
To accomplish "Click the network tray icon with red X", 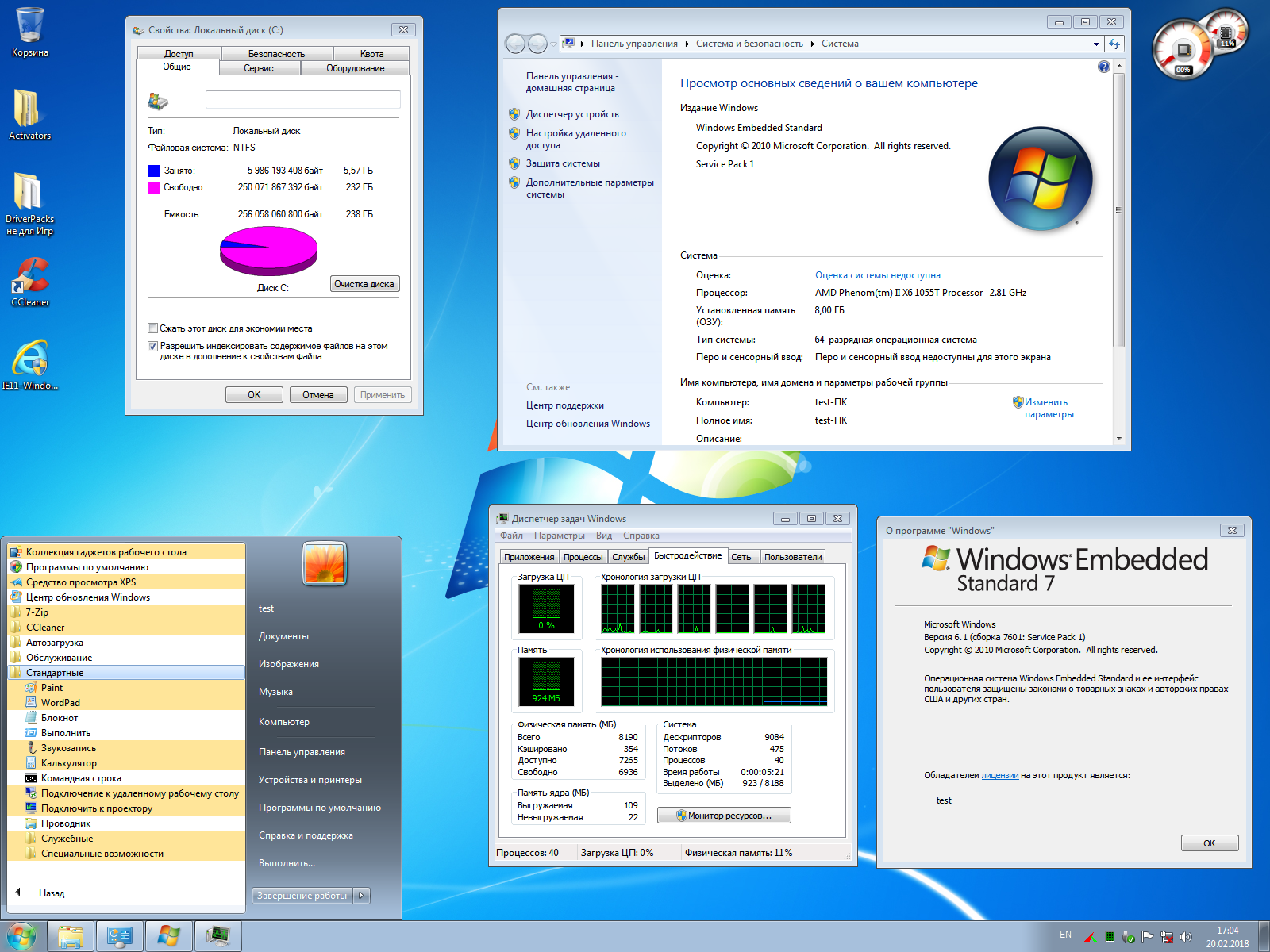I will tap(1167, 937).
